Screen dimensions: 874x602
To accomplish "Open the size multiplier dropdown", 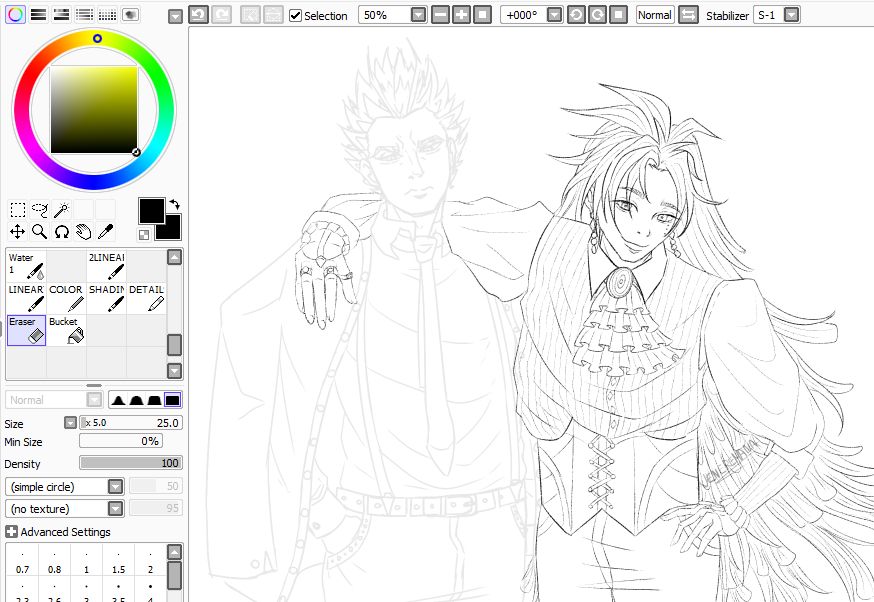I will pos(70,423).
